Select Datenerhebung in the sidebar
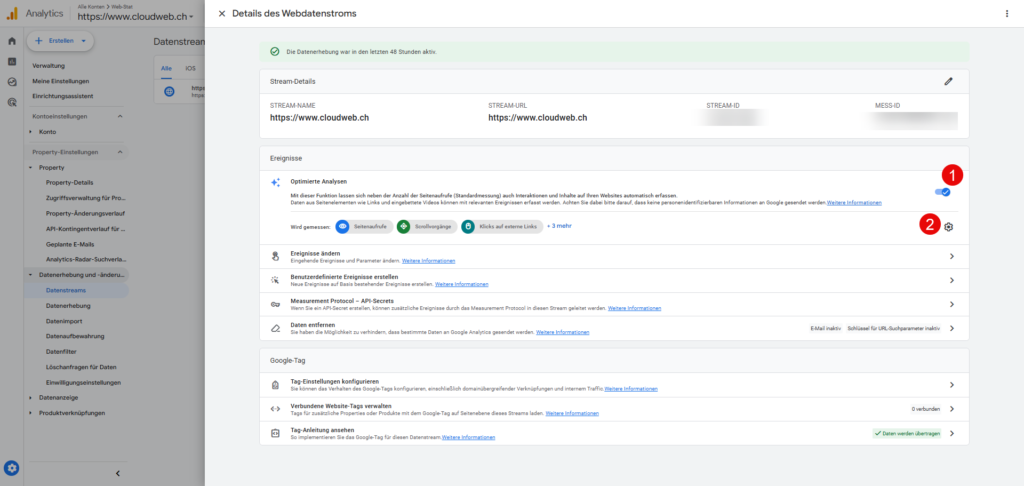Viewport: 1024px width, 486px height. tap(69, 305)
